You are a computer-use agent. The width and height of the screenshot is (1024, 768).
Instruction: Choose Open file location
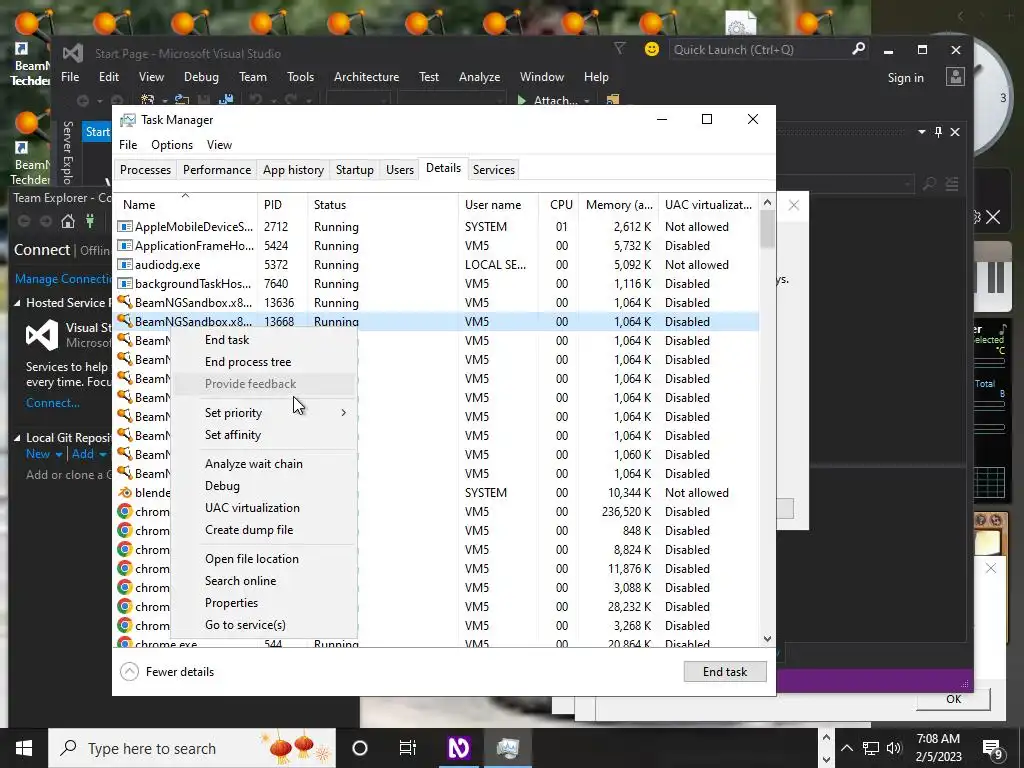click(251, 558)
